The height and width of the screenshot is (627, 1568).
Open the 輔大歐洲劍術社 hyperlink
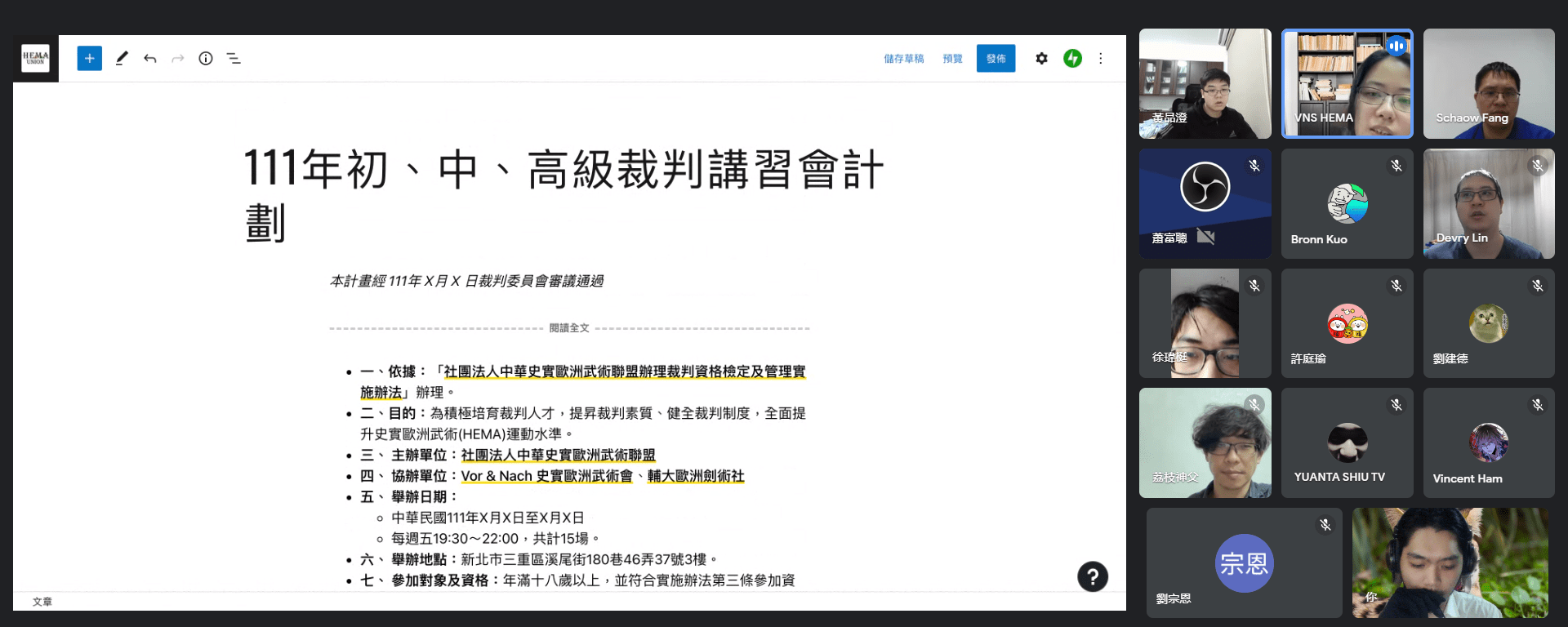(696, 476)
